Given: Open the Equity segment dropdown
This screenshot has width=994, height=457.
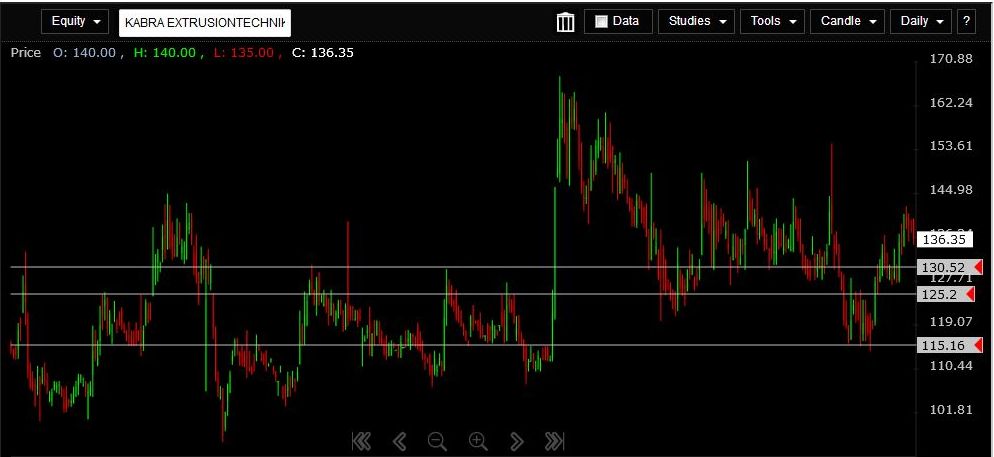Looking at the screenshot, I should (x=75, y=21).
